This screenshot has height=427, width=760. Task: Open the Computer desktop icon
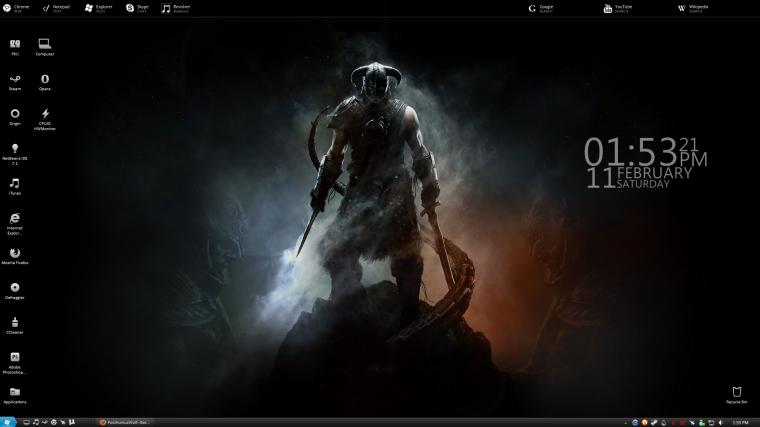45,47
